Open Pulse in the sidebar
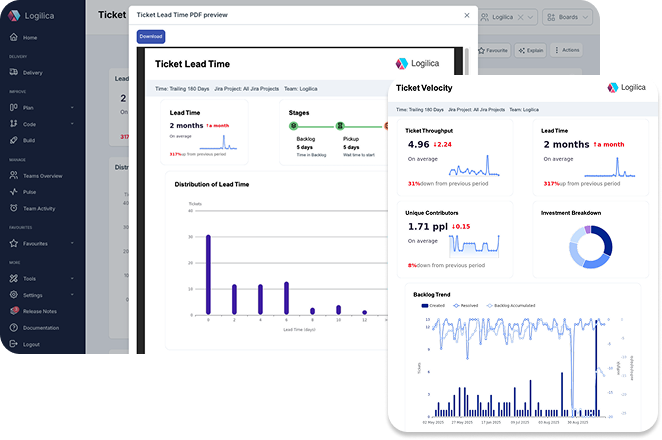 [29, 192]
